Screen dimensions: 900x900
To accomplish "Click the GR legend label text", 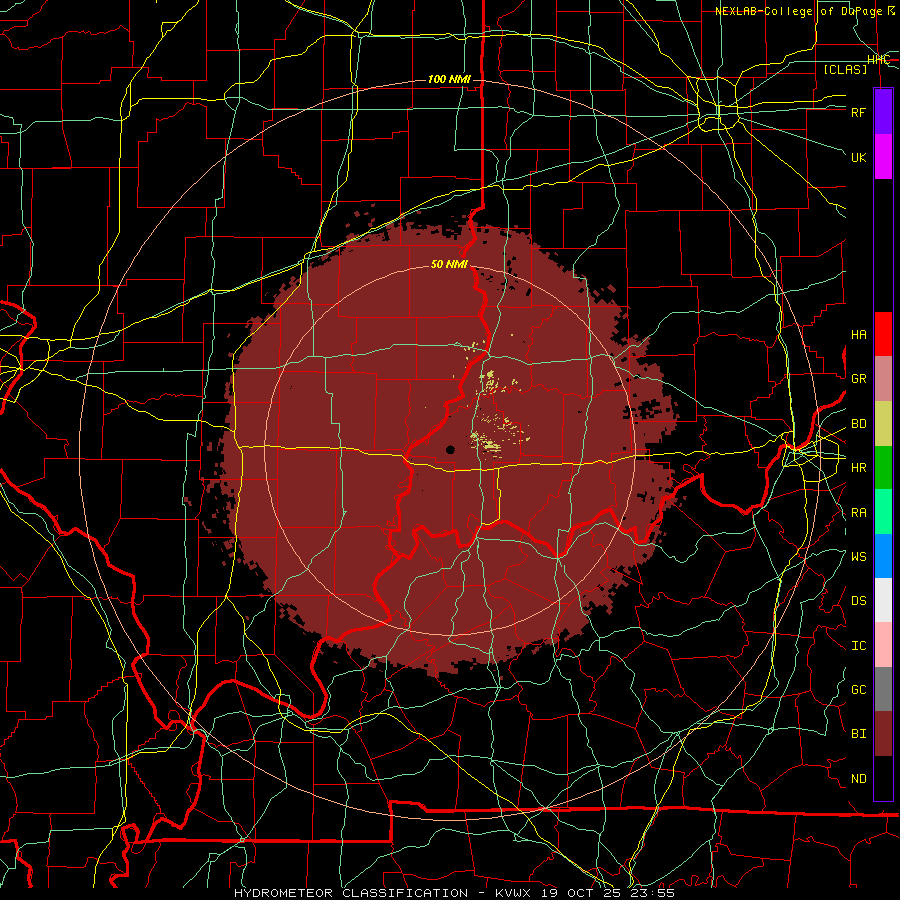I will 858,379.
